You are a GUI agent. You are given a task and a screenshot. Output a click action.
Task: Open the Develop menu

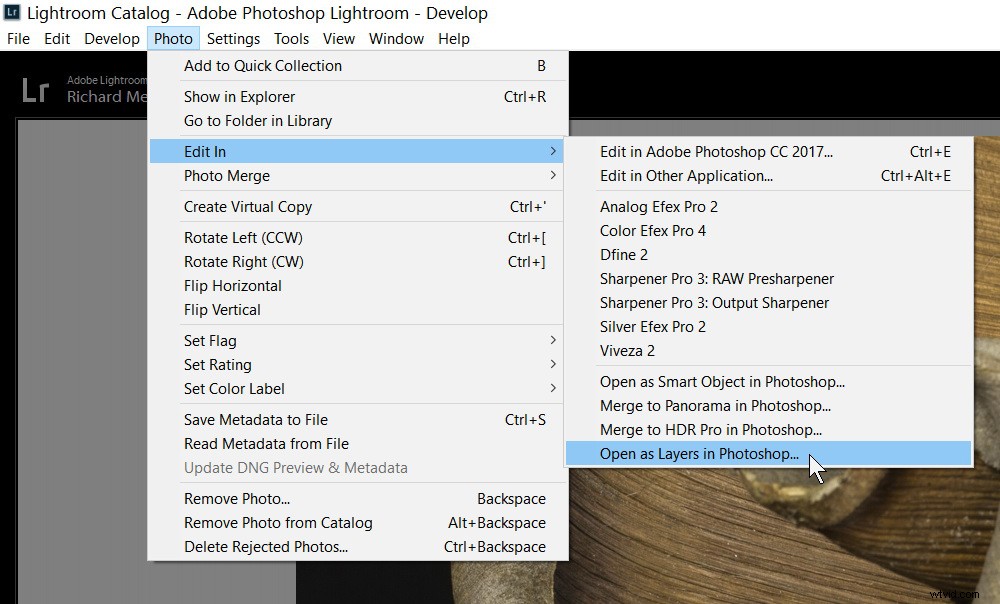pos(111,38)
